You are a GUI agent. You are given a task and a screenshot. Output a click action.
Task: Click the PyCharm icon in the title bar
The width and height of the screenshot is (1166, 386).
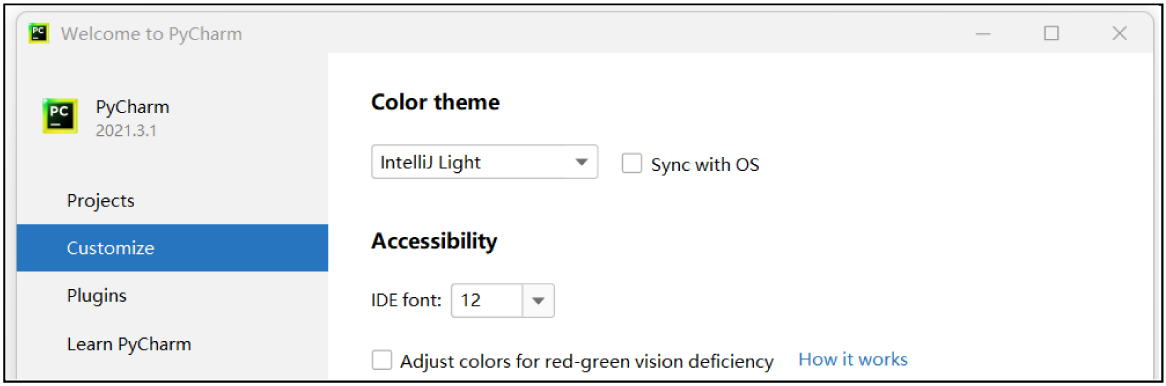(x=39, y=33)
